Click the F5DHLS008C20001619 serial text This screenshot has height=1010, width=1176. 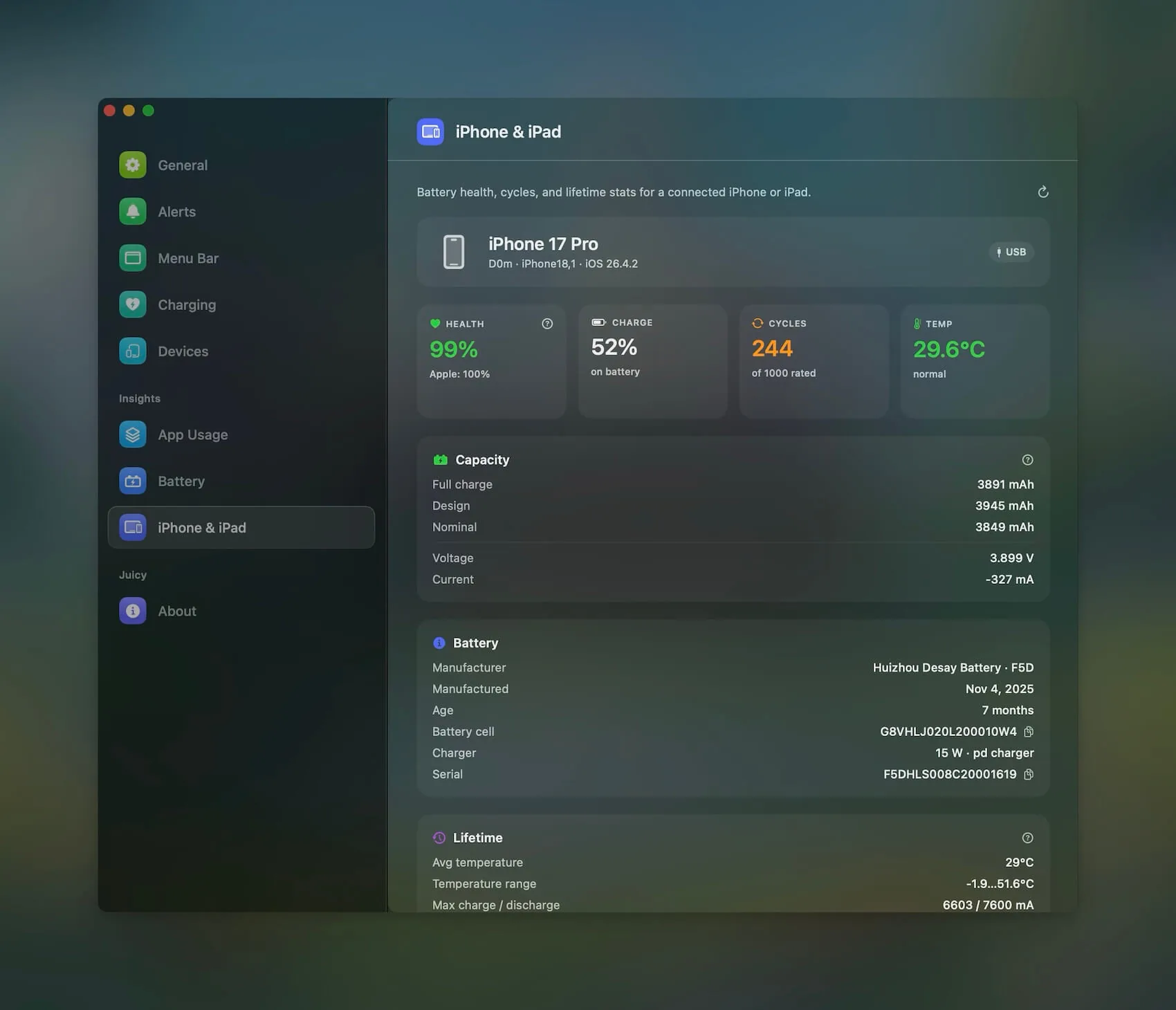(950, 774)
